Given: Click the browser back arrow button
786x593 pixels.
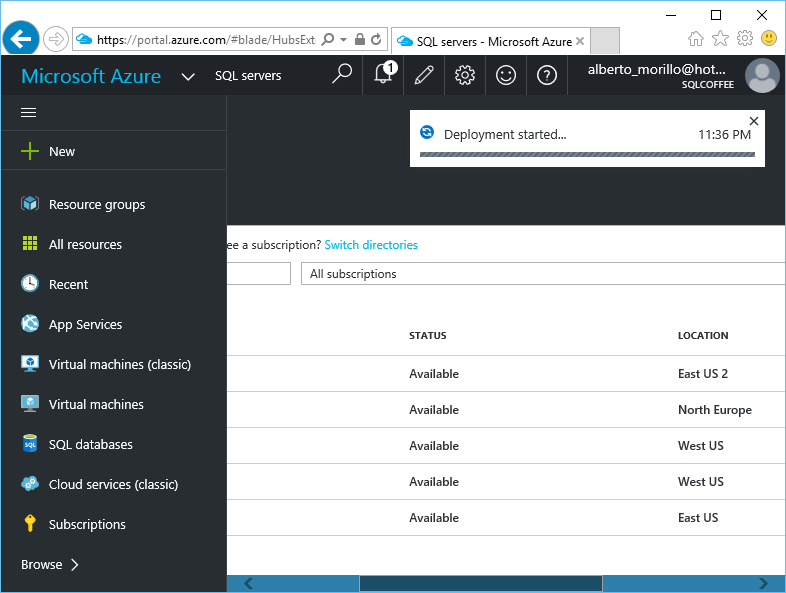Looking at the screenshot, I should pos(21,39).
